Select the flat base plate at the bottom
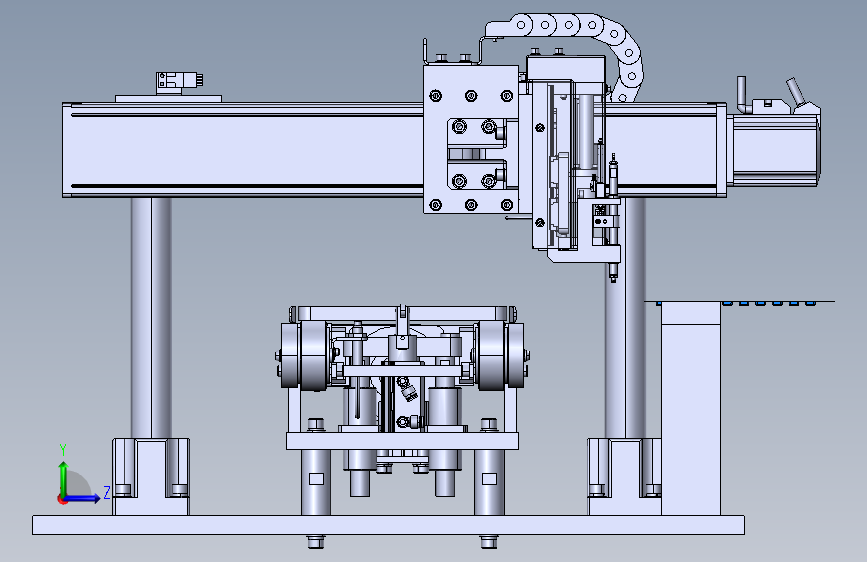The image size is (867, 562). pyautogui.click(x=388, y=525)
